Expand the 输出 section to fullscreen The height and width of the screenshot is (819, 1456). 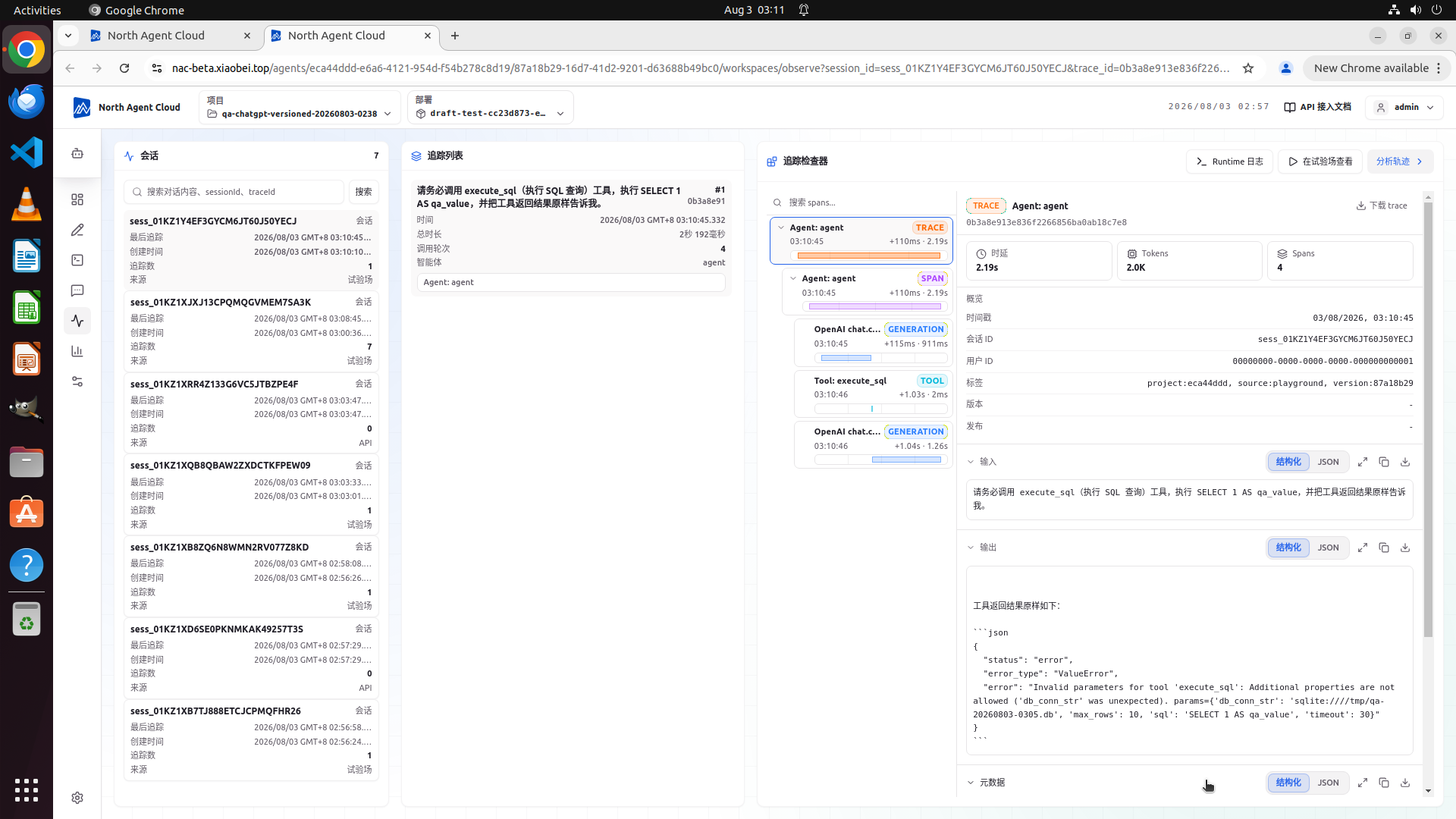tap(1363, 548)
